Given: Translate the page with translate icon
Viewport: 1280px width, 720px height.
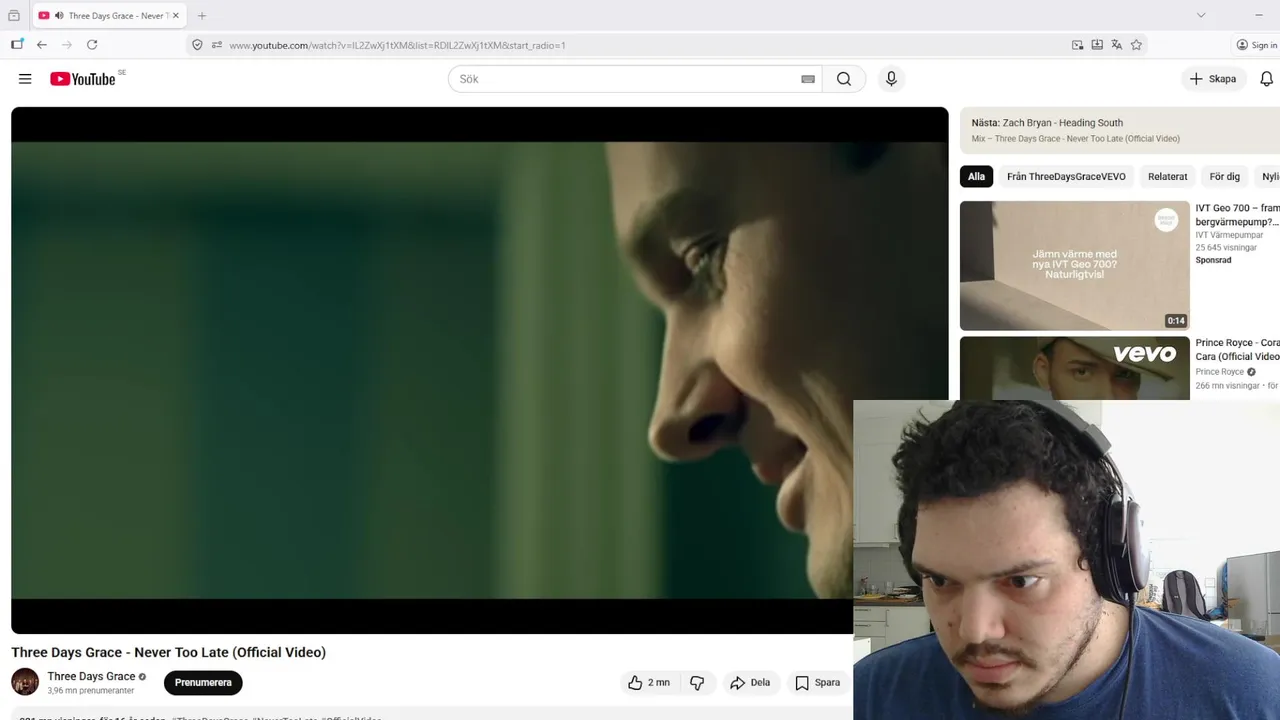Looking at the screenshot, I should point(1116,45).
